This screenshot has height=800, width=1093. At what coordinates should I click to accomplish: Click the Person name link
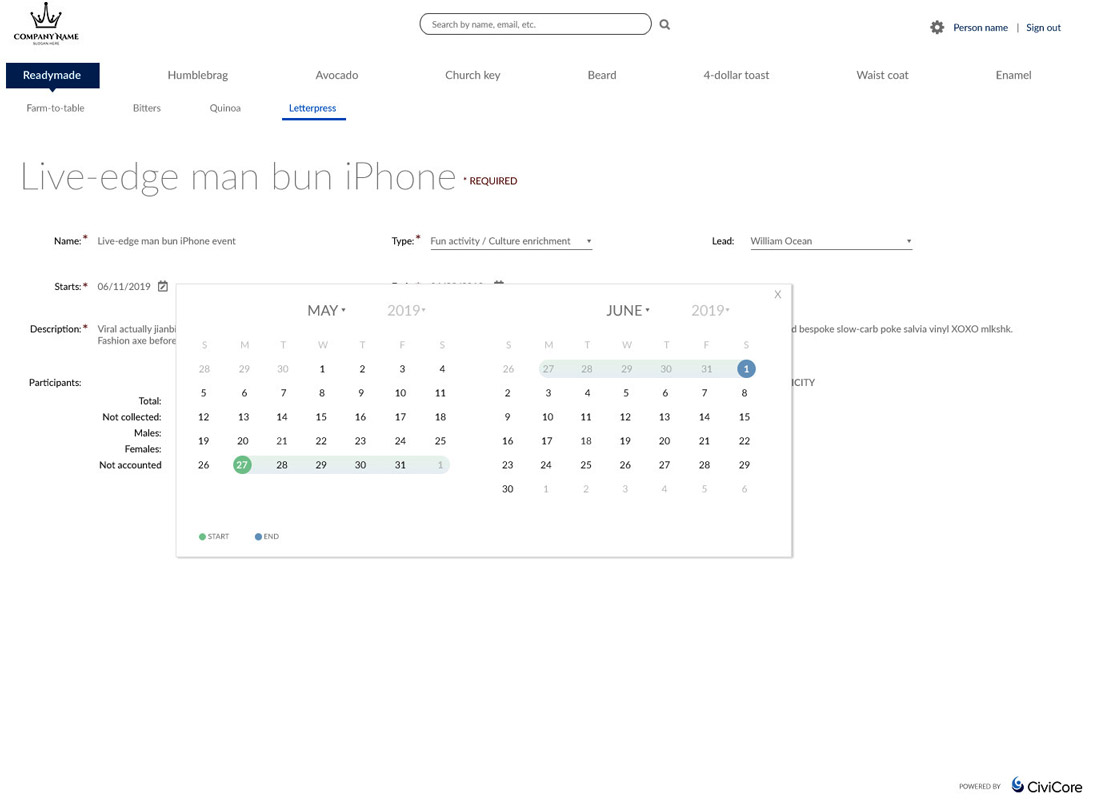point(980,28)
